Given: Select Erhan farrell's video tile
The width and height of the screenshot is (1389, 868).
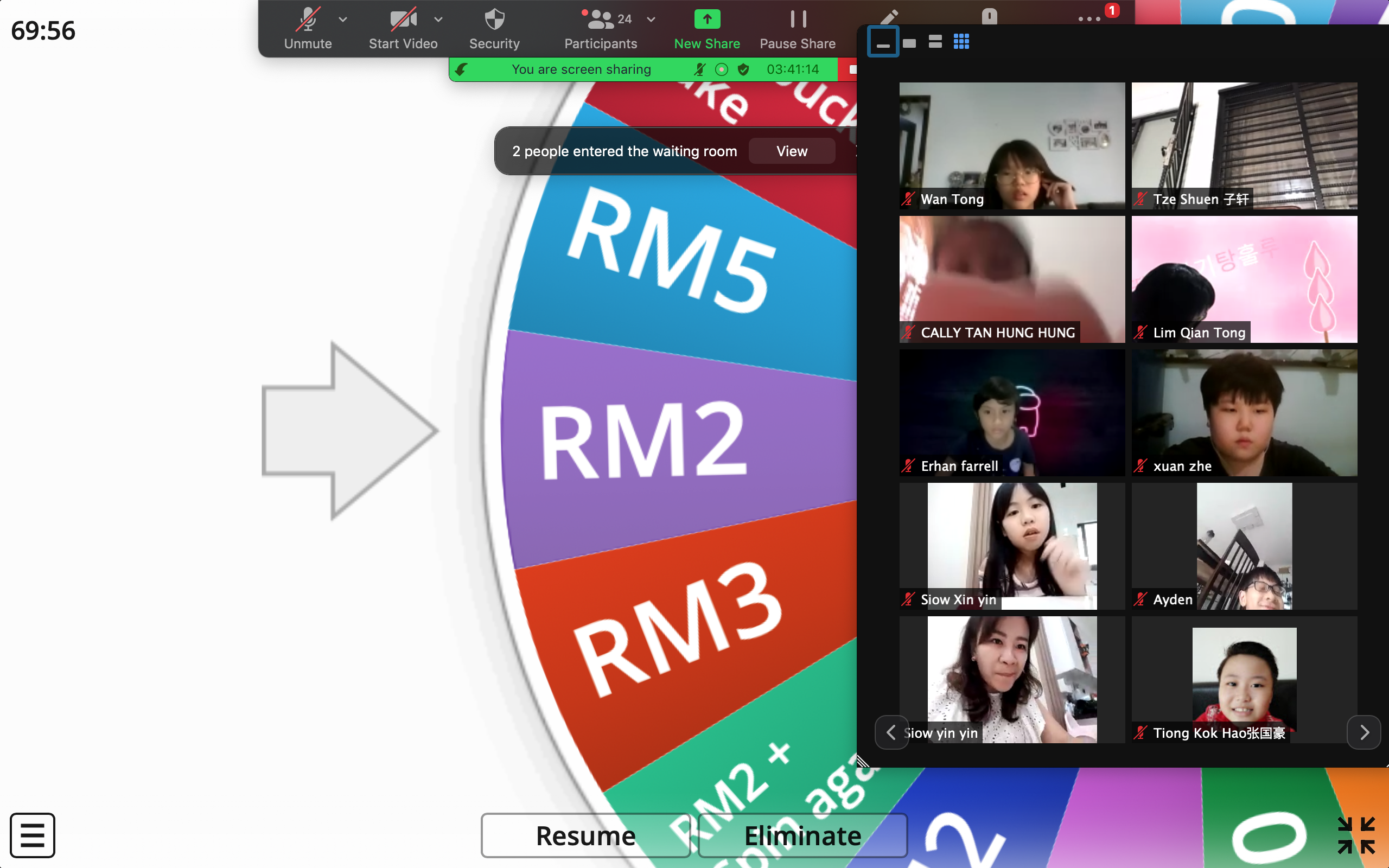Looking at the screenshot, I should pyautogui.click(x=1012, y=413).
